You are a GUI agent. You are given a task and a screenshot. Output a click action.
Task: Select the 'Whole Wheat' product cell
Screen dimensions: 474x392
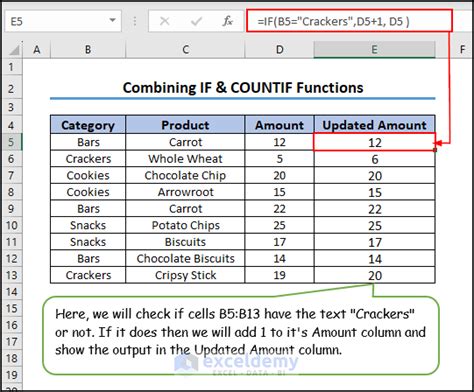185,159
